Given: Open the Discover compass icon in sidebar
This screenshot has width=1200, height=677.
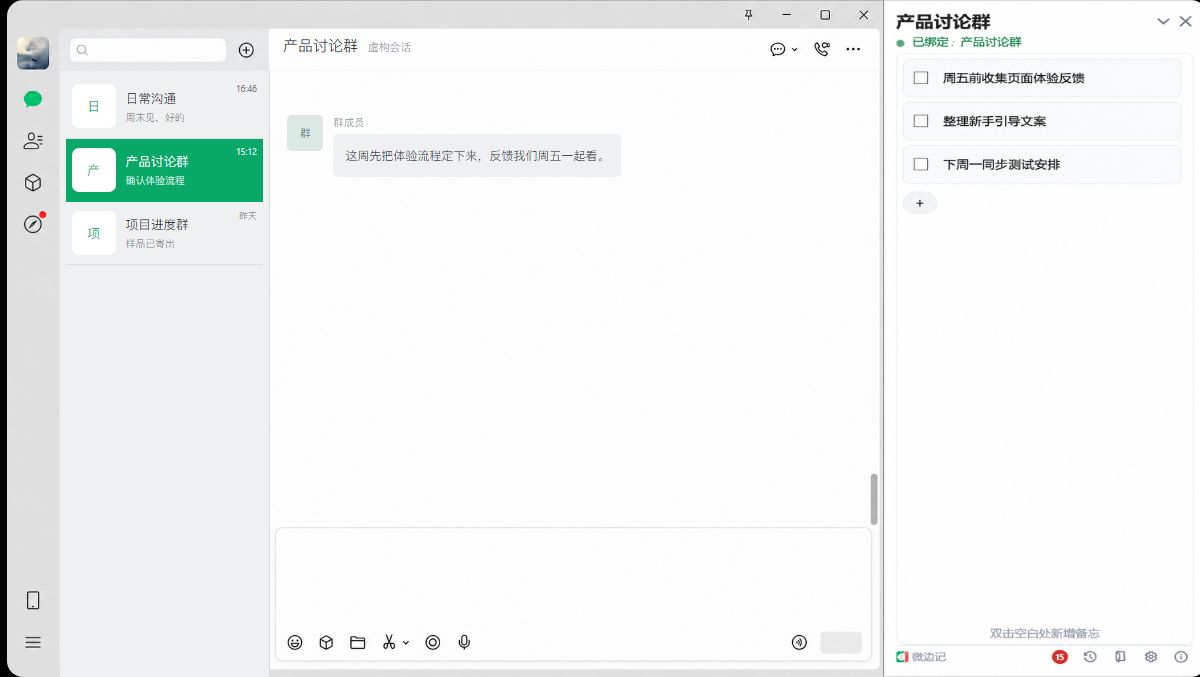Looking at the screenshot, I should [x=33, y=224].
